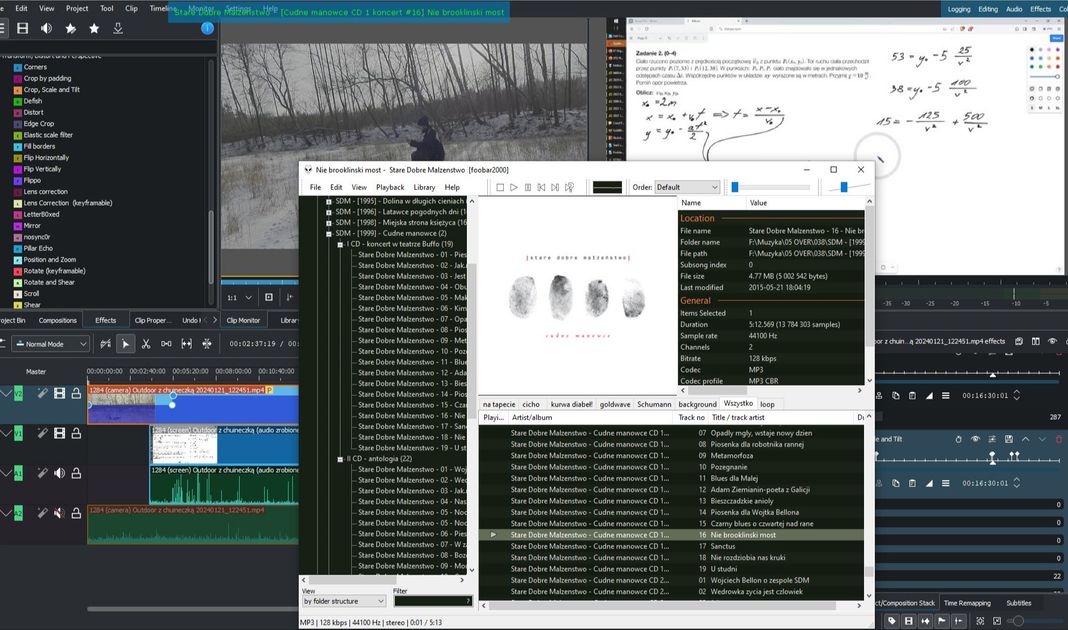This screenshot has width=1068, height=630.
Task: Open the Library menu in foobar2000
Action: point(424,187)
